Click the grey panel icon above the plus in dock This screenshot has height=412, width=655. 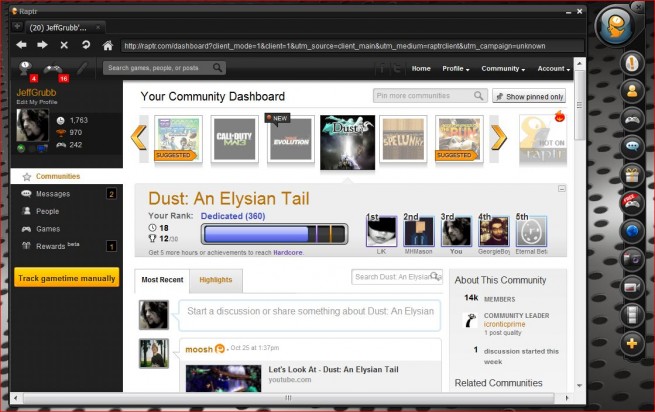(632, 315)
